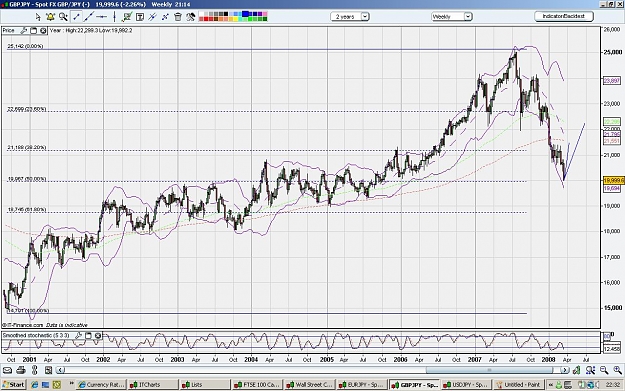Open the hammer tools settings icon
625x391 pixels.
[x=191, y=17]
